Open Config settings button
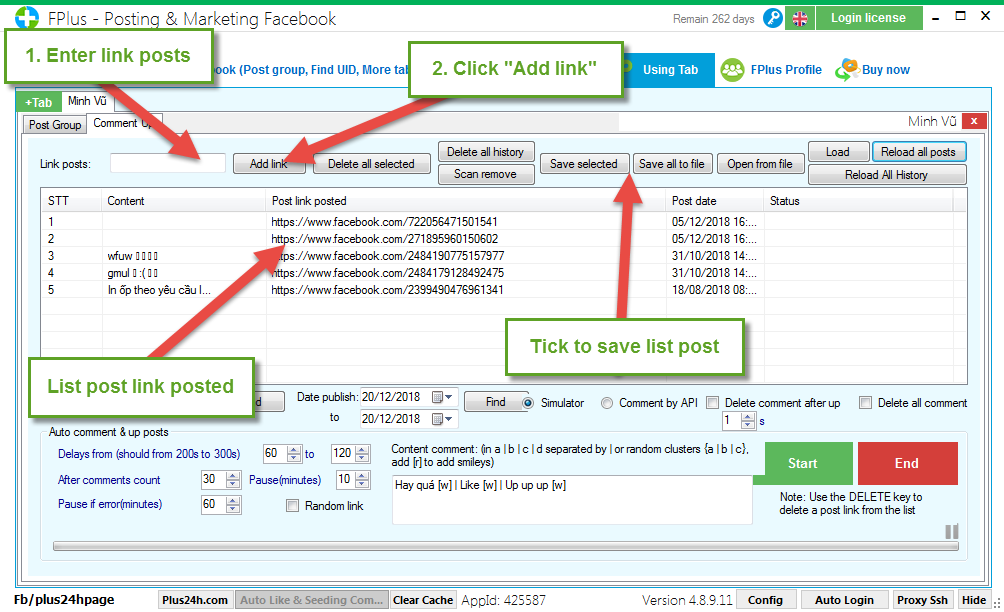Image resolution: width=1004 pixels, height=612 pixels. click(765, 600)
